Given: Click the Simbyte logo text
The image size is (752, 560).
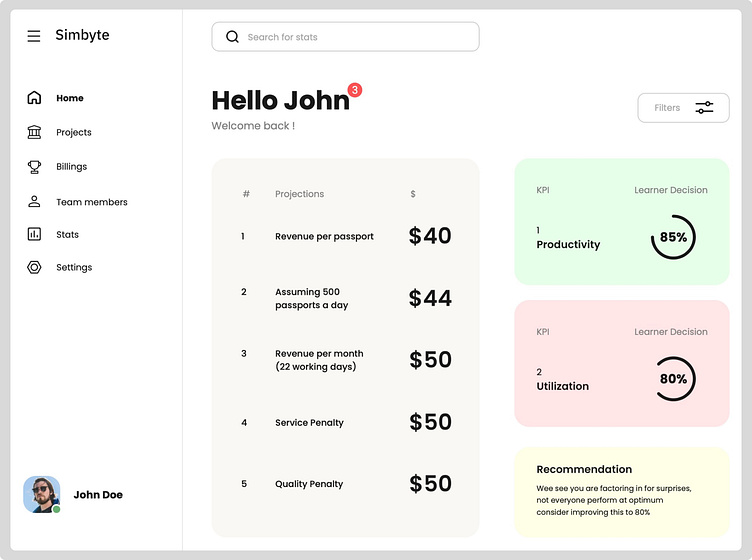Looking at the screenshot, I should (82, 35).
